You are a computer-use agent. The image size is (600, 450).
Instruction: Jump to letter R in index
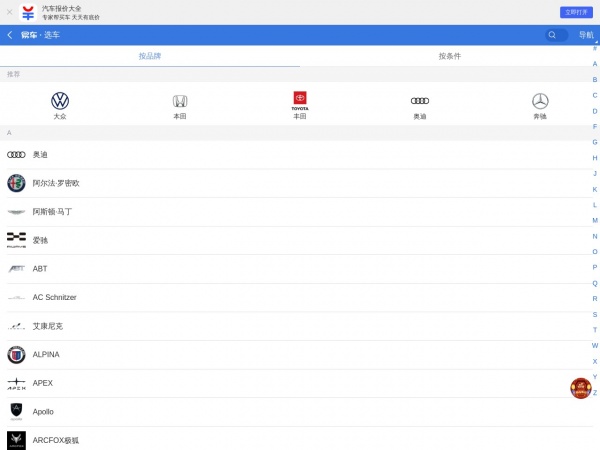tap(595, 298)
